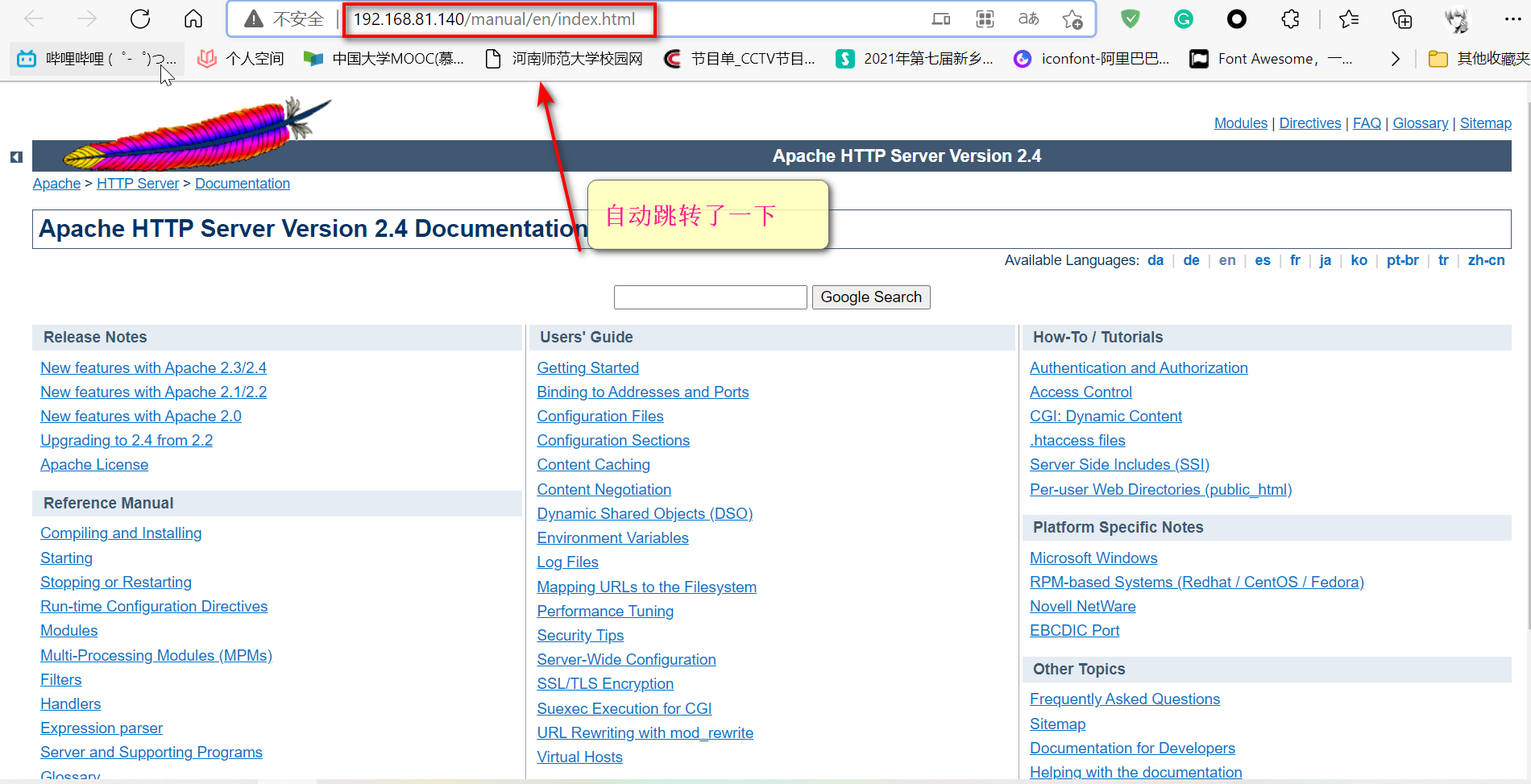Click the green shield extension icon
Viewport: 1531px width, 784px height.
1131,19
